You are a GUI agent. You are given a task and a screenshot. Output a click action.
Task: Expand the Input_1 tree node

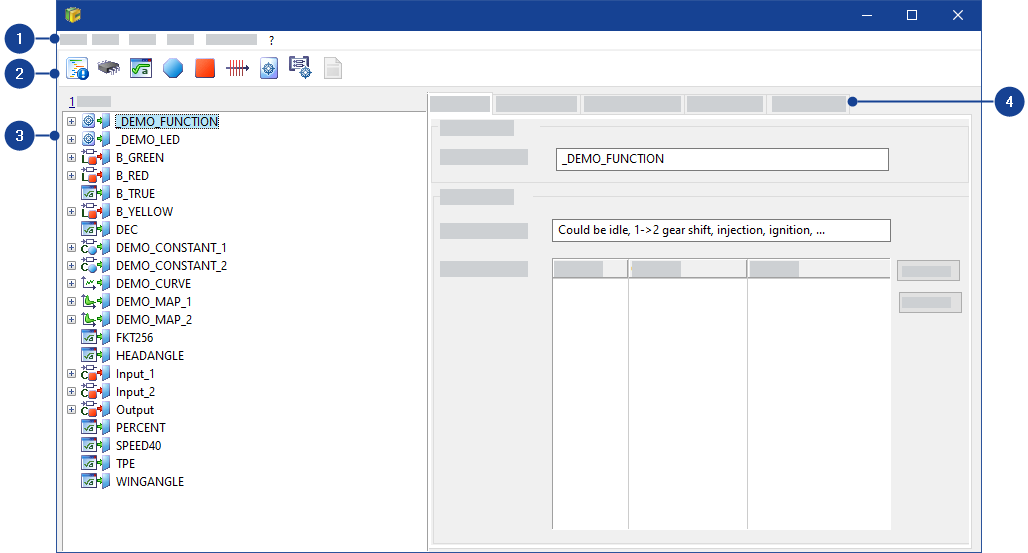(71, 374)
